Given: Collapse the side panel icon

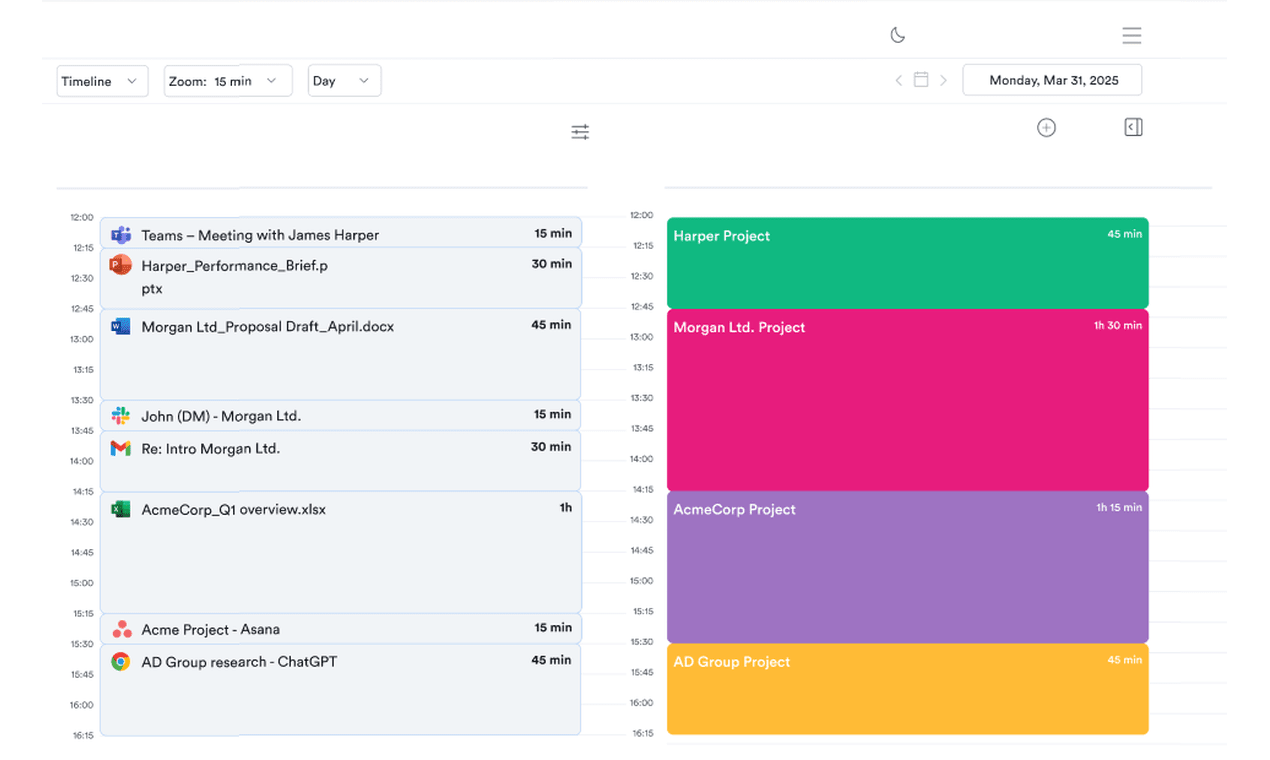Looking at the screenshot, I should pyautogui.click(x=1133, y=127).
